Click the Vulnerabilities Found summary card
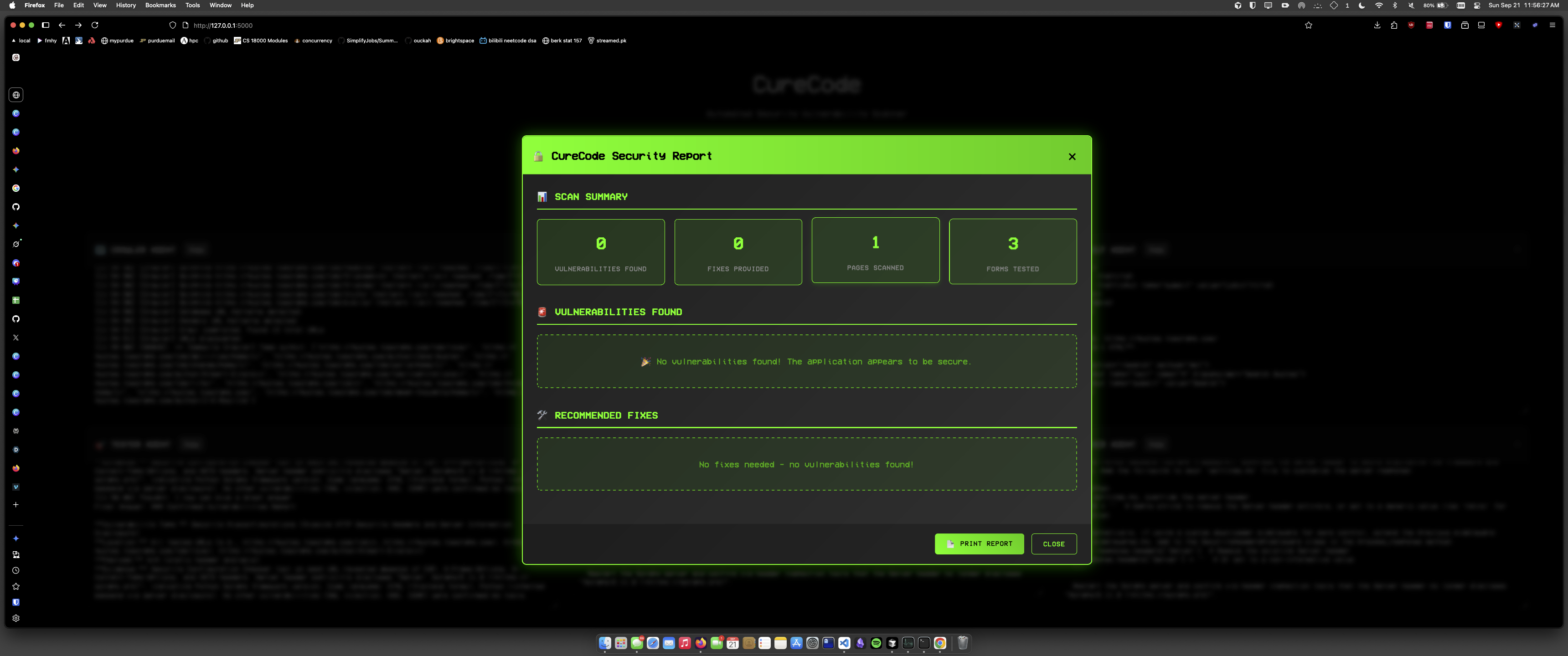Viewport: 1568px width, 656px height. pos(600,252)
